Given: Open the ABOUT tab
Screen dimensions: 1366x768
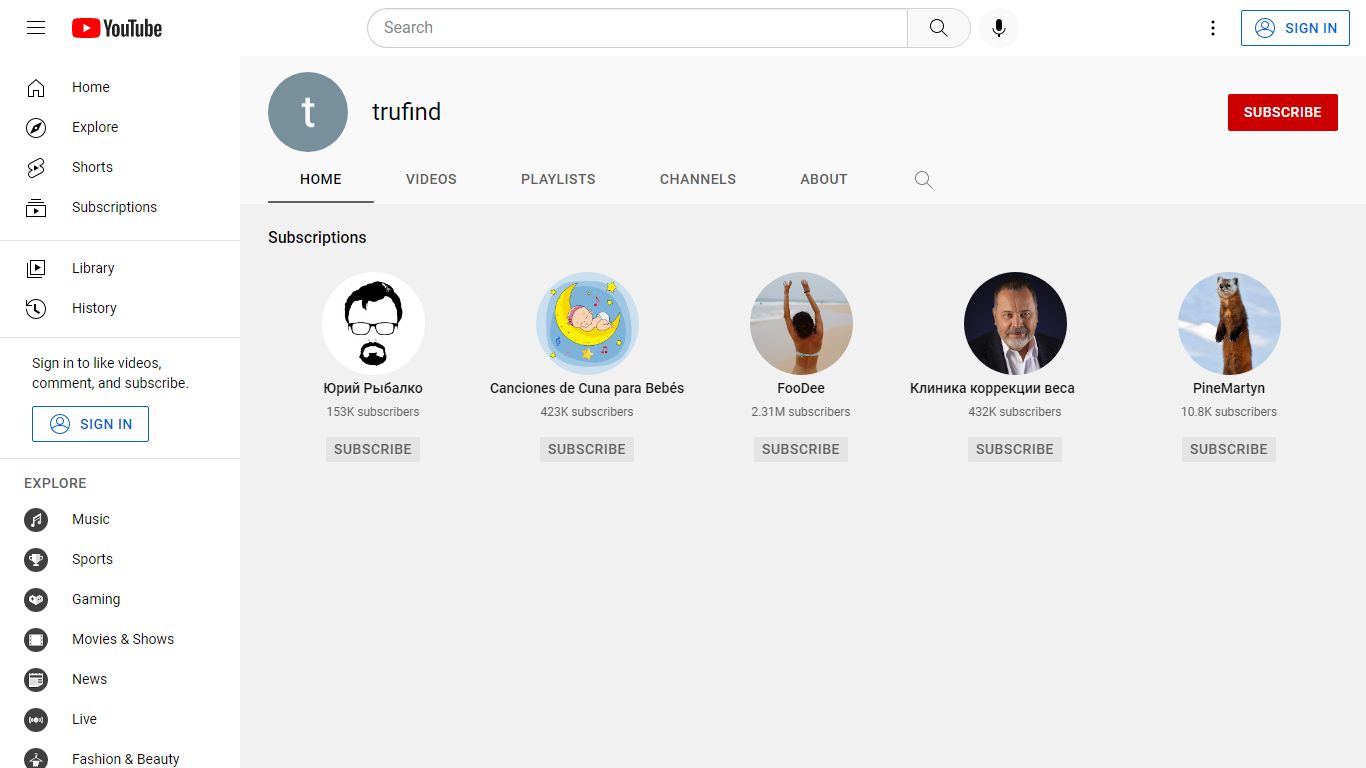Looking at the screenshot, I should click(824, 179).
